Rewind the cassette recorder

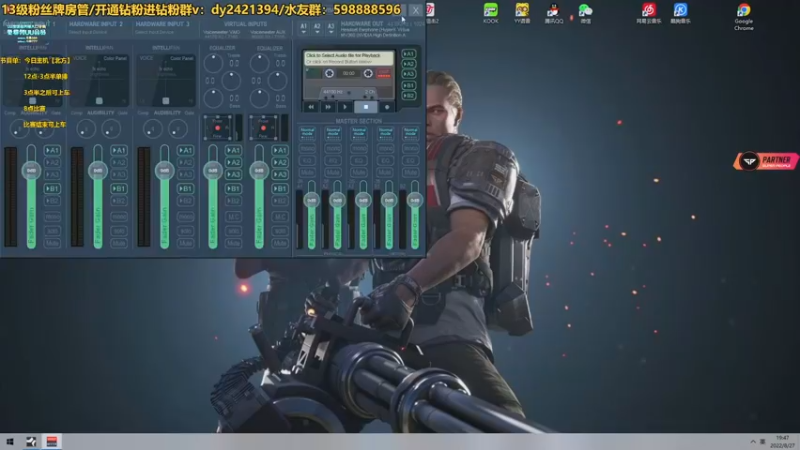point(311,107)
